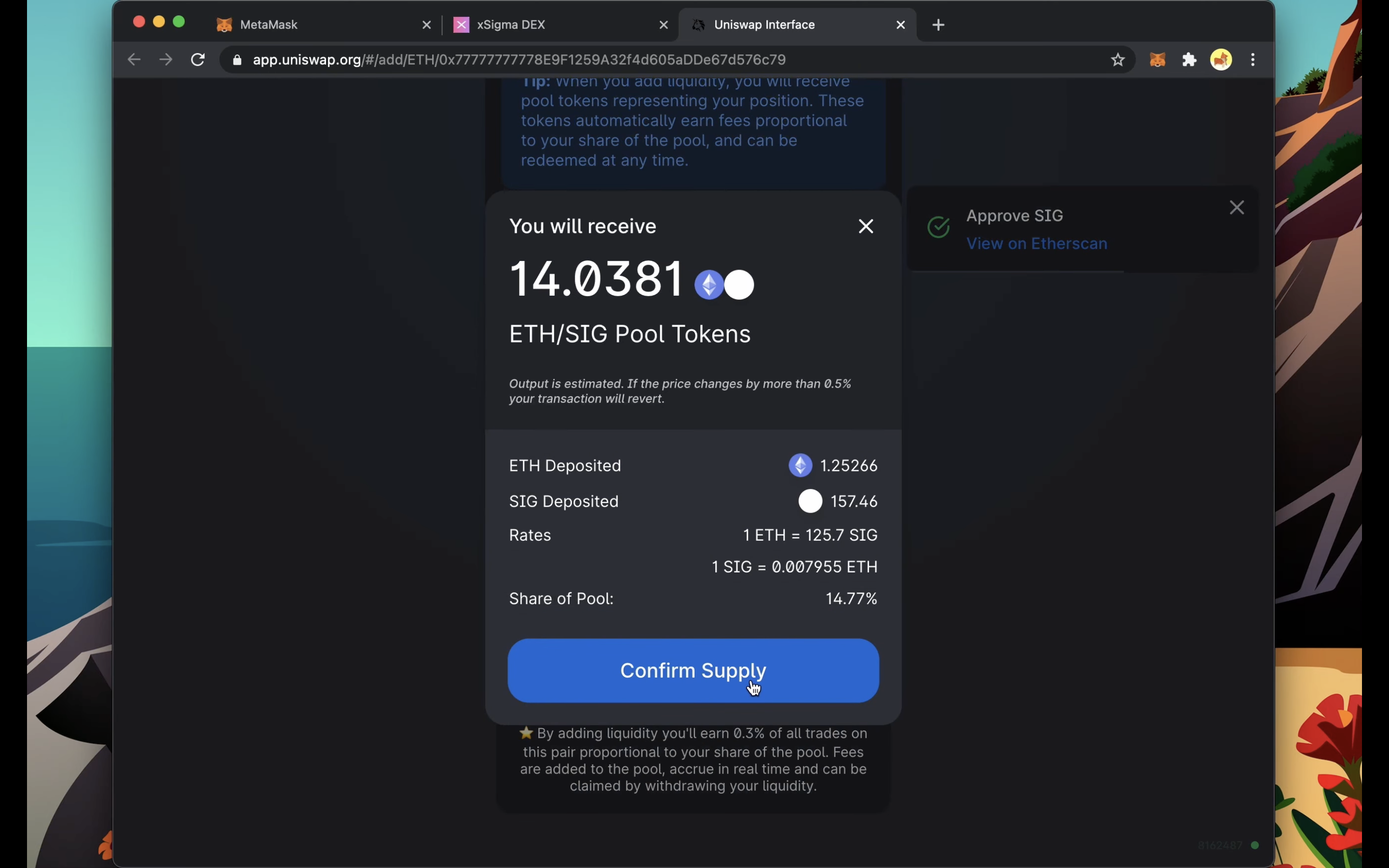Close the Uniswap Interface tab
Screen dimensions: 1389x868
(x=900, y=25)
